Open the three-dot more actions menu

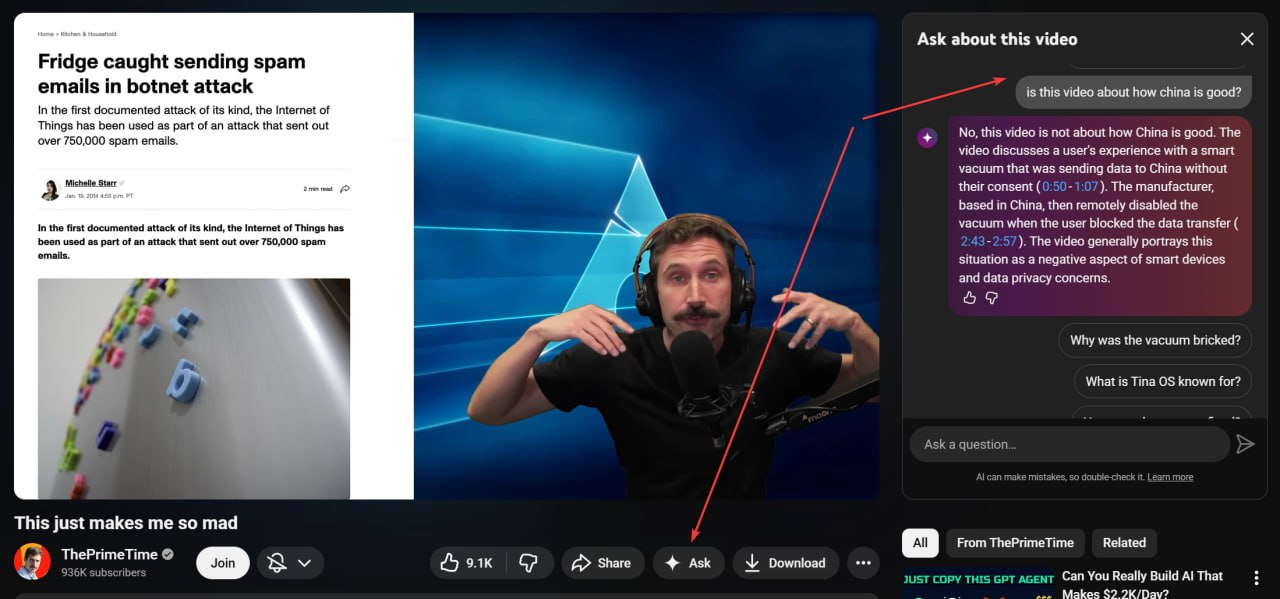coord(863,563)
